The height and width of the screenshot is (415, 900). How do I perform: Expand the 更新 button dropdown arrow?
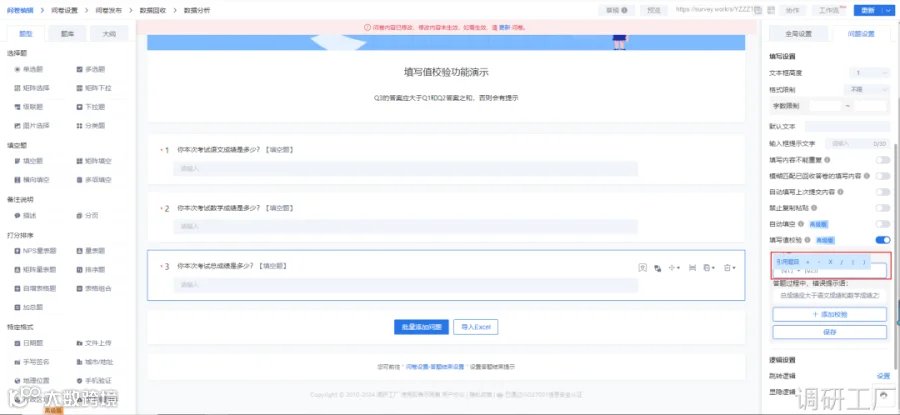tap(888, 10)
